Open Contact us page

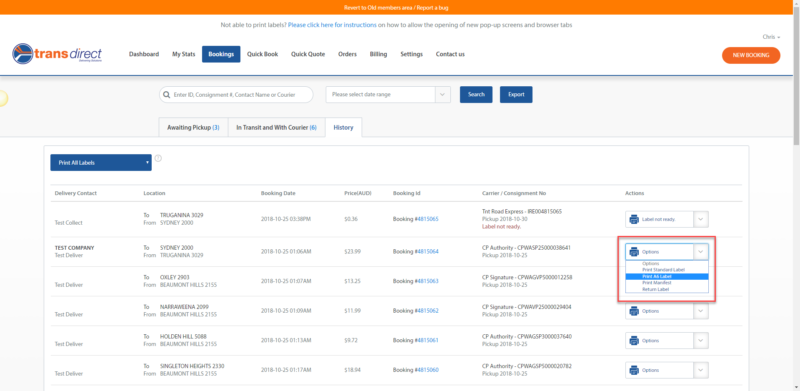450,54
